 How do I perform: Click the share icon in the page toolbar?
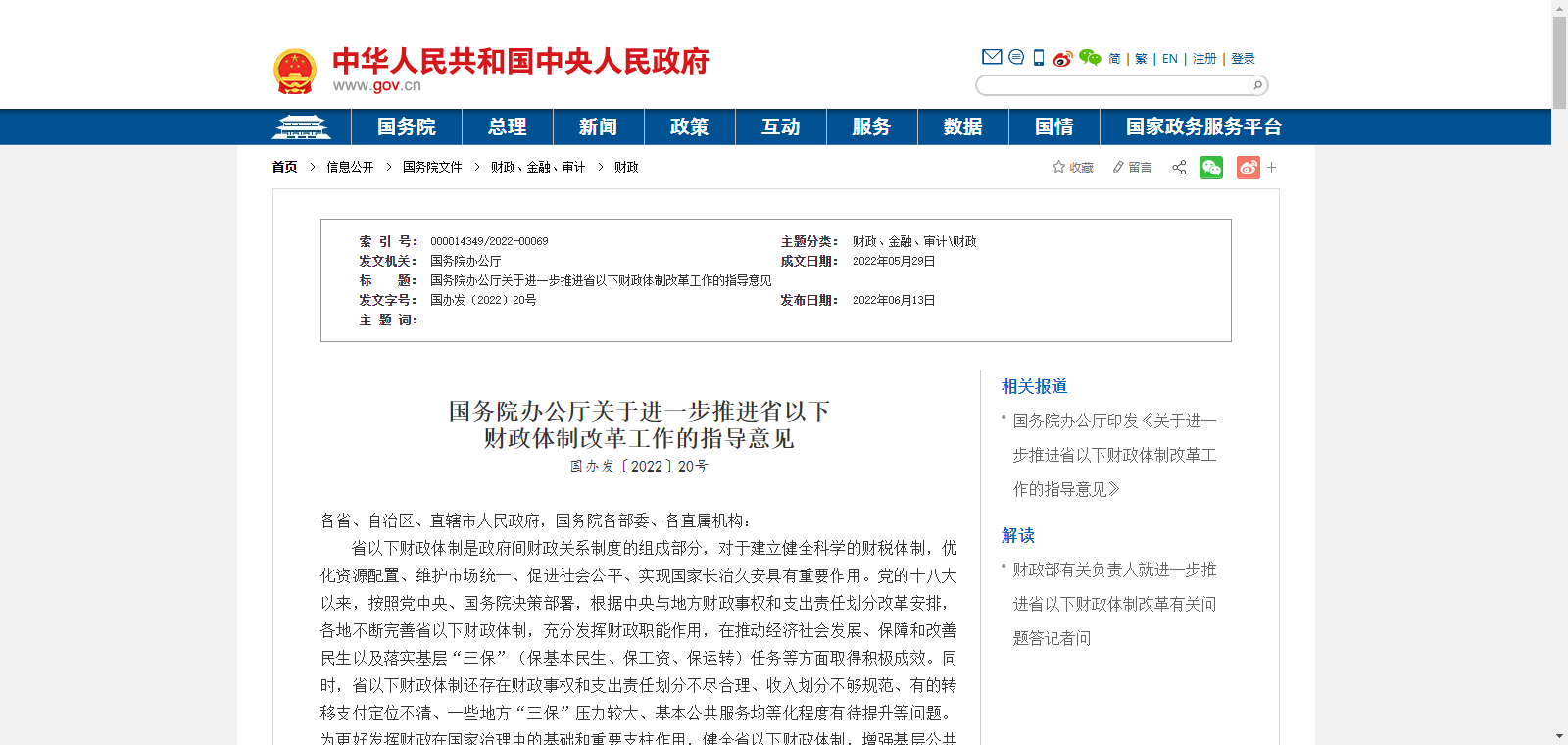[1179, 168]
